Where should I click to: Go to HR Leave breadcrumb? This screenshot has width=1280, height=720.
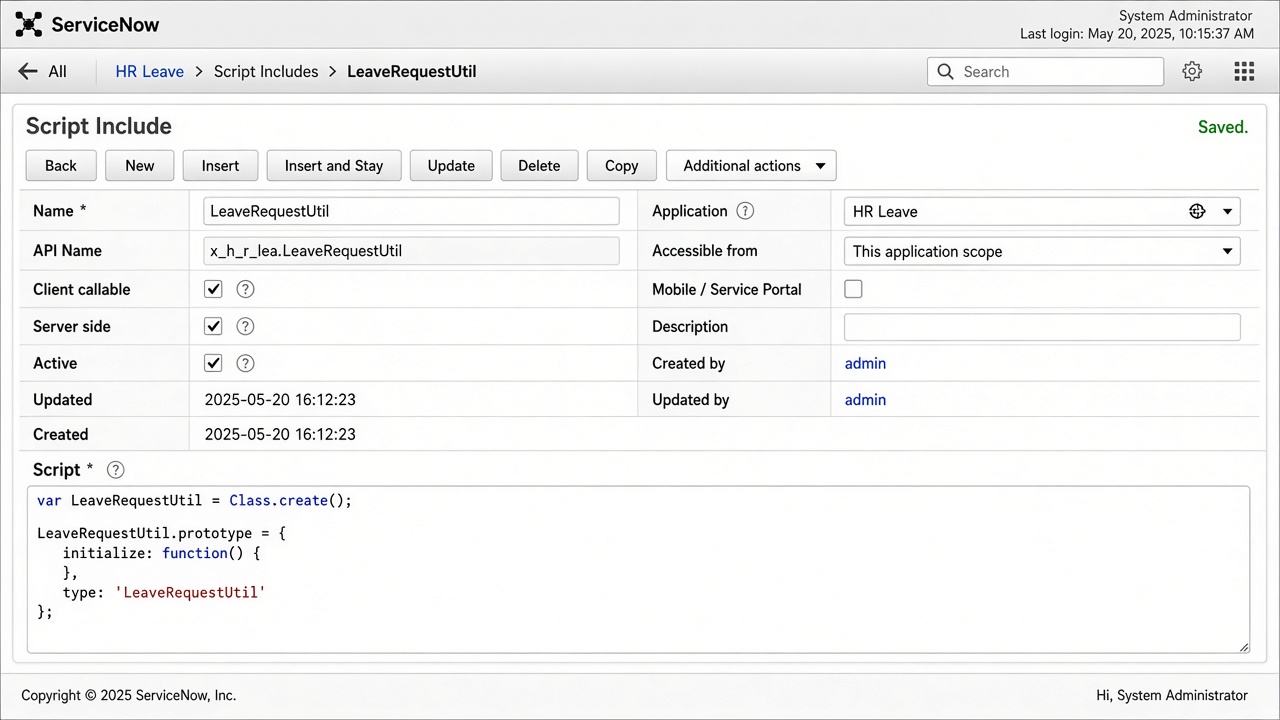pyautogui.click(x=150, y=72)
